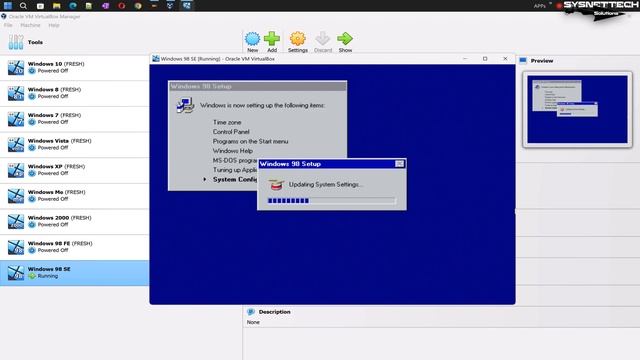Click the Windows Start button in taskbar
Viewport: 640px width, 360px height.
click(8, 5)
